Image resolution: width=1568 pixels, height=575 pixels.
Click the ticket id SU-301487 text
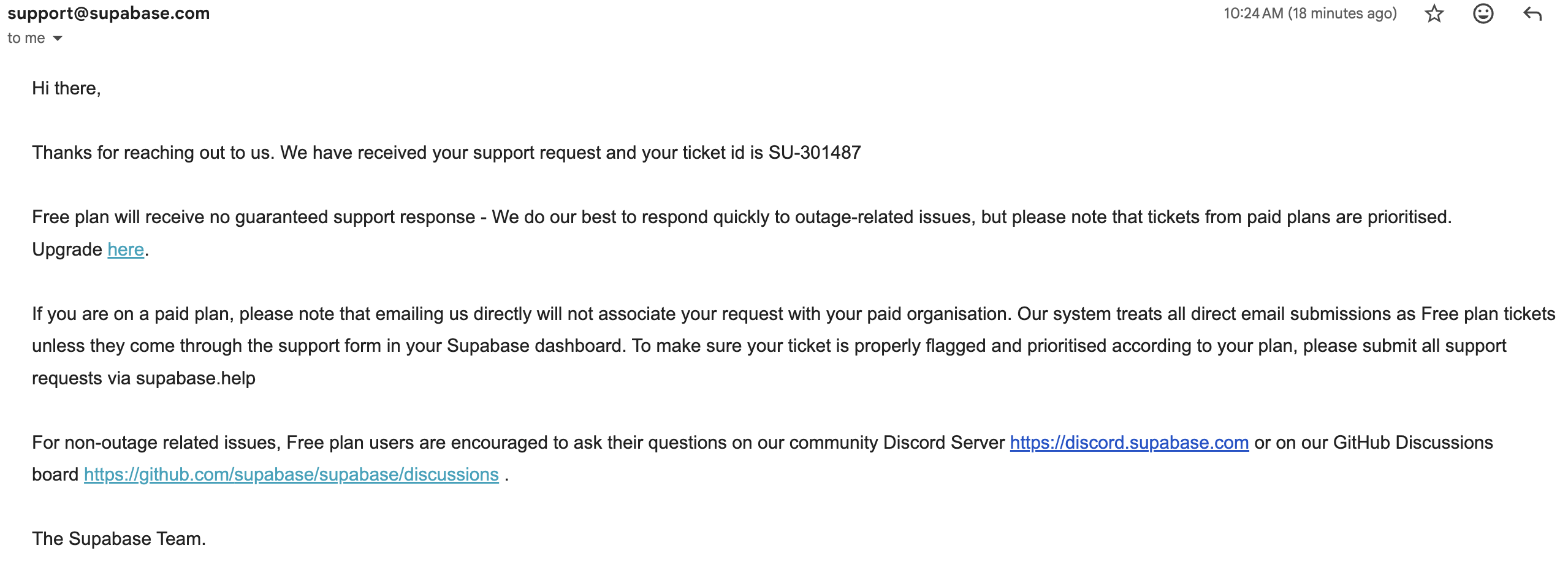click(815, 153)
